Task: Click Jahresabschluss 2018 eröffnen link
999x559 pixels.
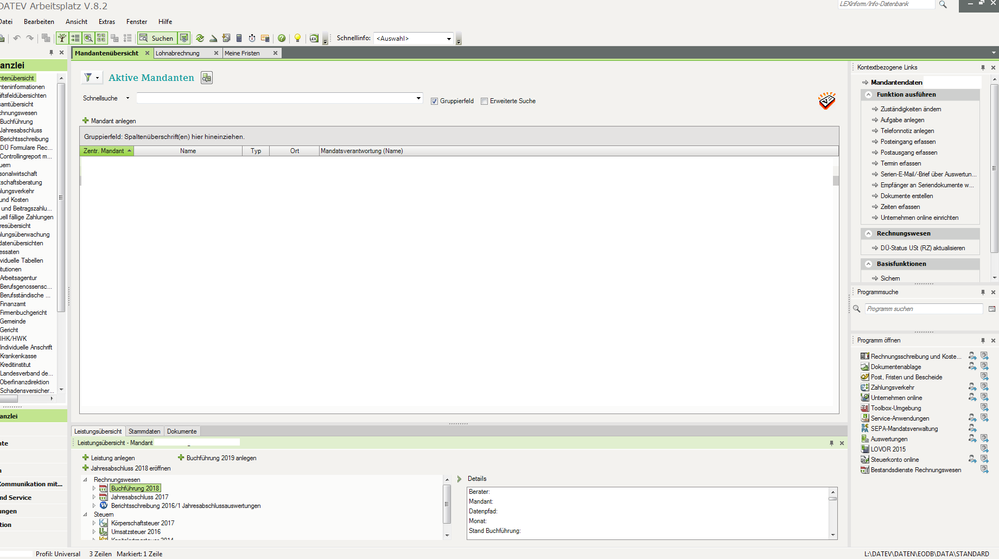Action: [126, 468]
